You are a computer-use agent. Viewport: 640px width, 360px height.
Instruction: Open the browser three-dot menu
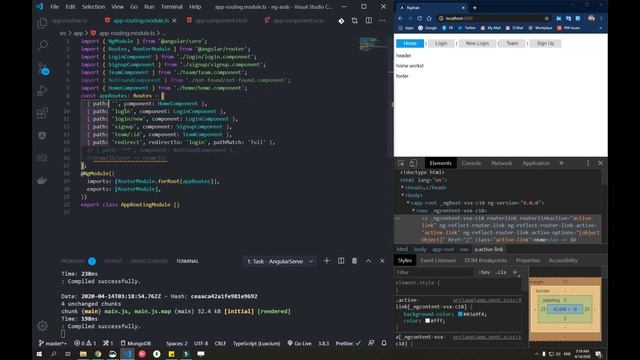click(x=601, y=18)
